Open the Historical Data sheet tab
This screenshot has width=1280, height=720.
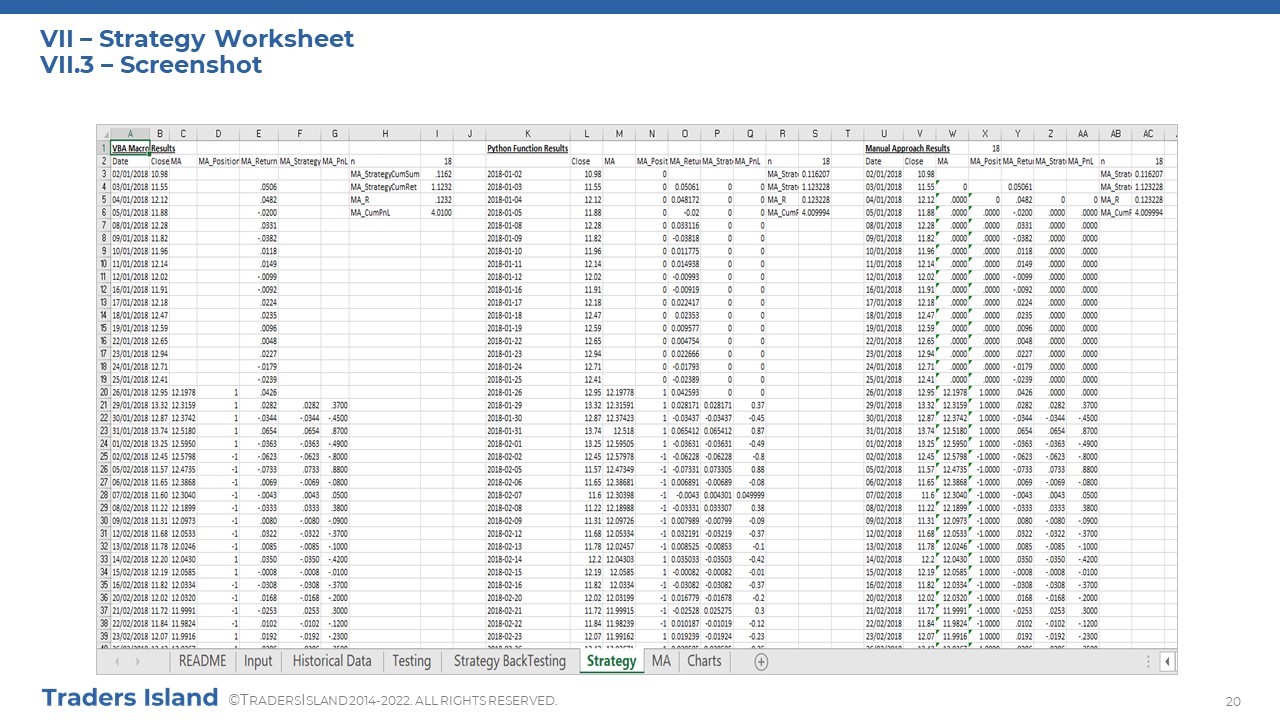(332, 661)
